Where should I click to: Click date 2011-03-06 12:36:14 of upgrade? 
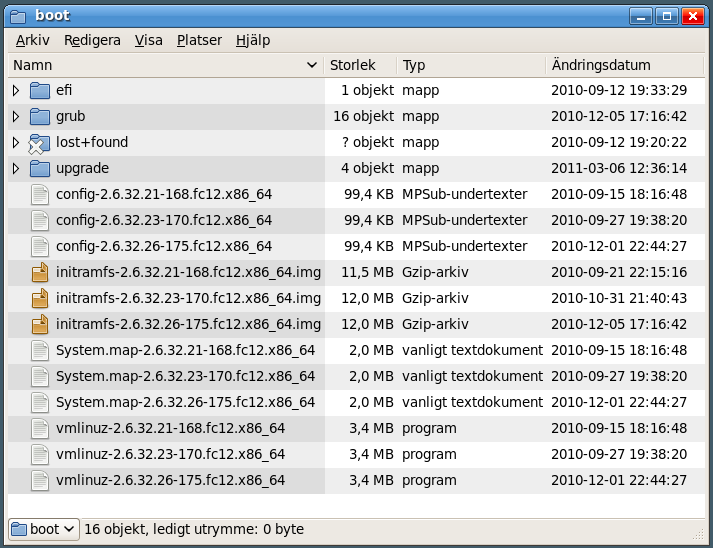619,169
